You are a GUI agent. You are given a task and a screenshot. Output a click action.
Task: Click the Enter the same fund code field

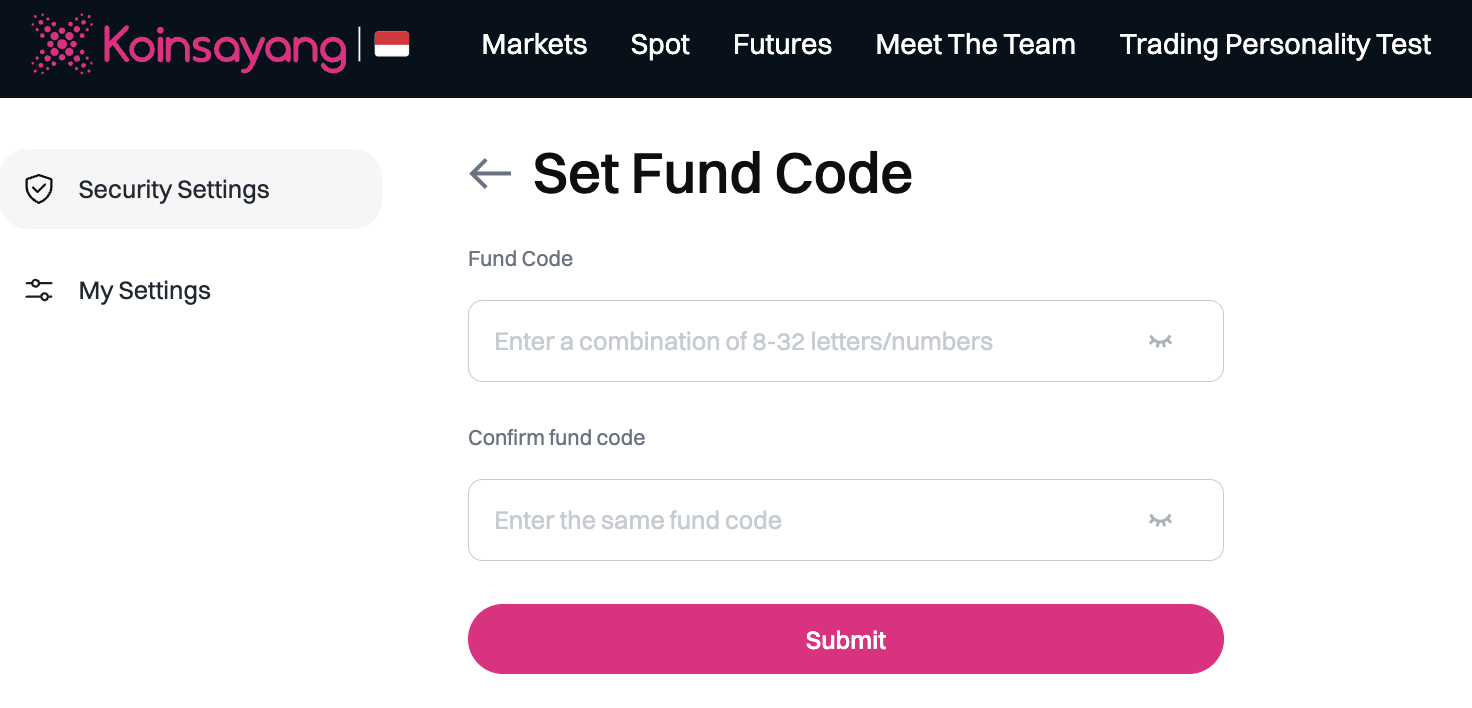(x=800, y=520)
